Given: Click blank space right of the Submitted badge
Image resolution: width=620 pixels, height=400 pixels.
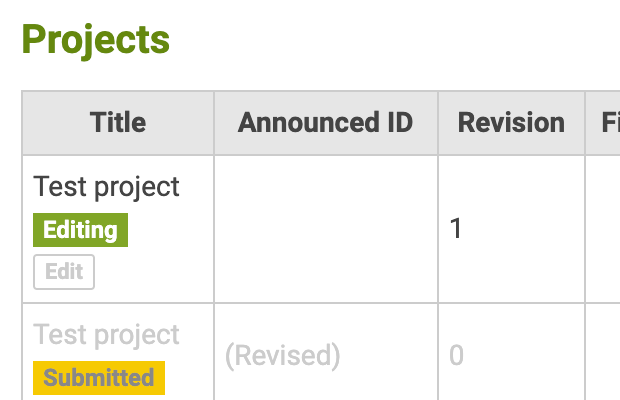Looking at the screenshot, I should coord(188,379).
